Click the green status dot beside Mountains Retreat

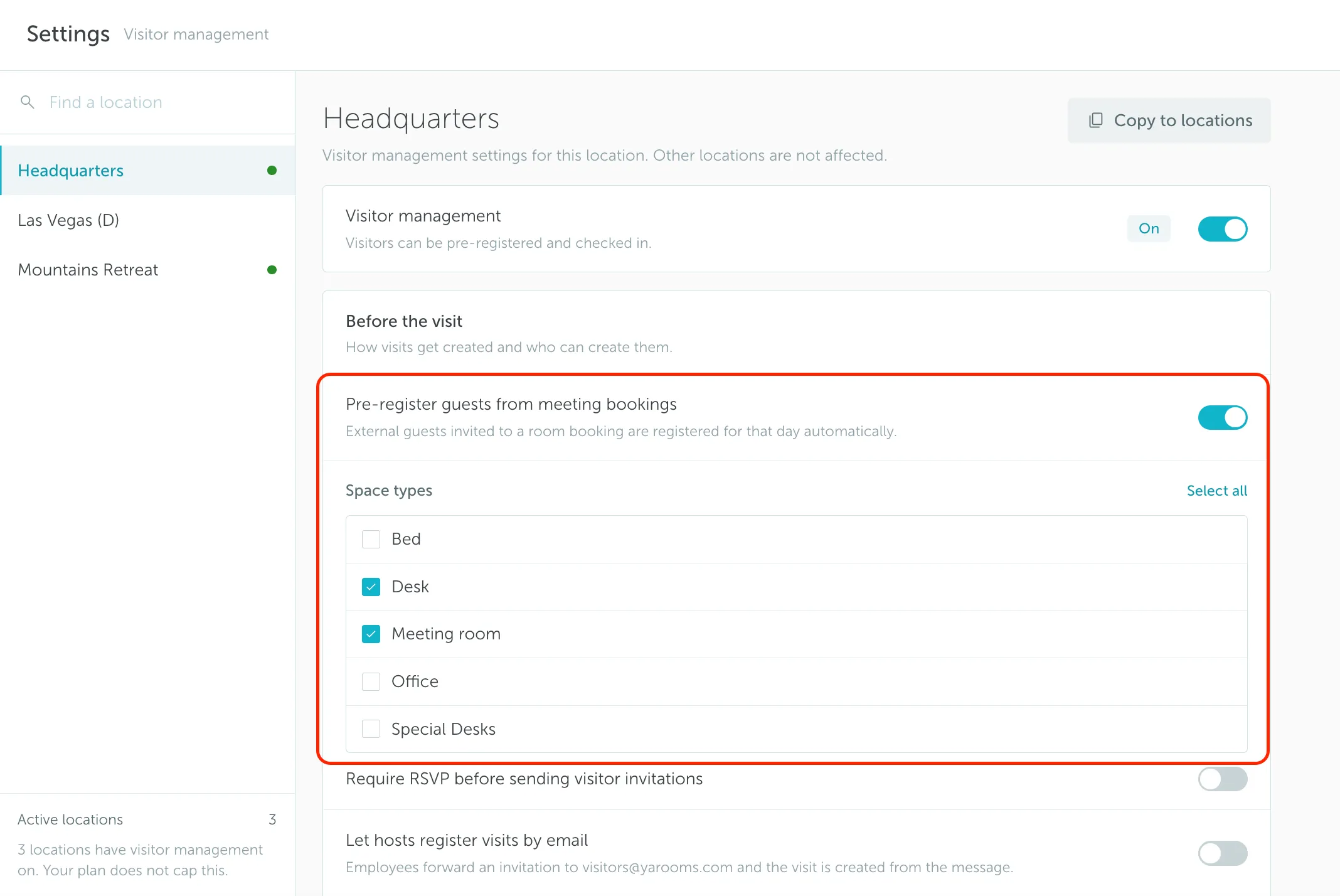[x=272, y=270]
